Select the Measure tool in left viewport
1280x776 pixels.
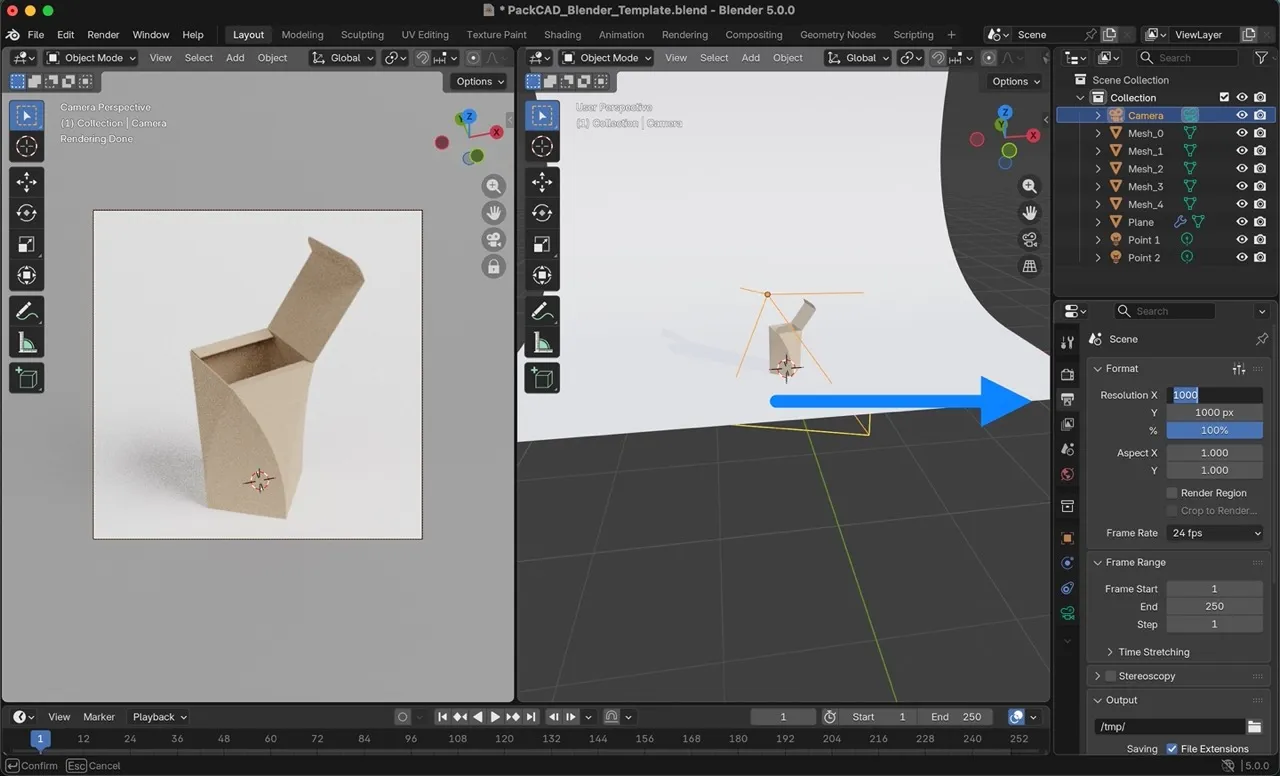pyautogui.click(x=27, y=343)
